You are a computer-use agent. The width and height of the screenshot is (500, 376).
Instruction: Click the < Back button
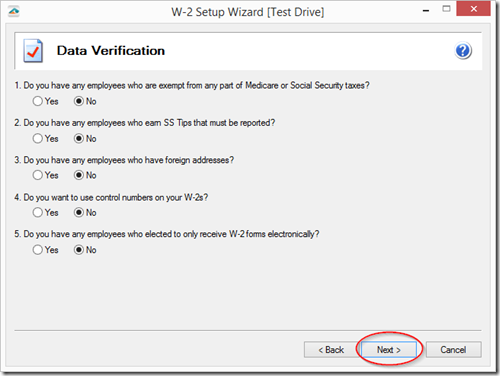point(331,350)
